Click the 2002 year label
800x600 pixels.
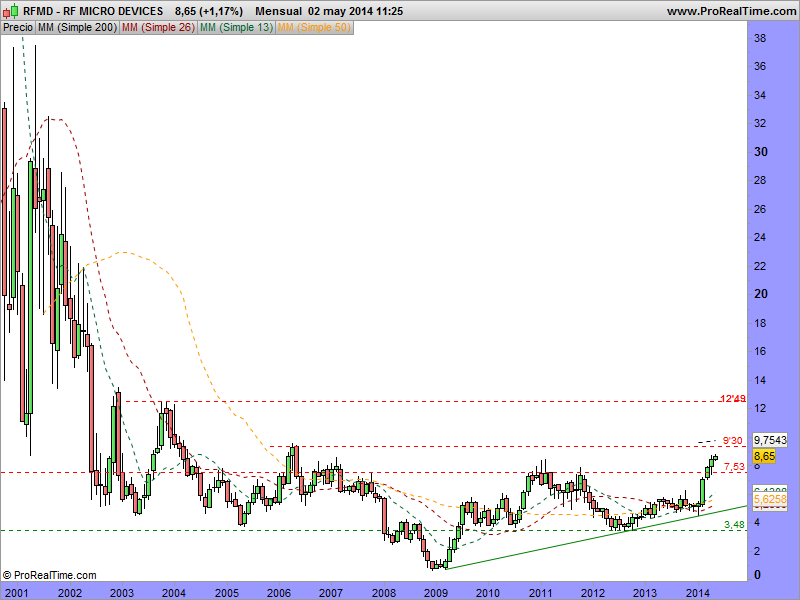(x=69, y=593)
